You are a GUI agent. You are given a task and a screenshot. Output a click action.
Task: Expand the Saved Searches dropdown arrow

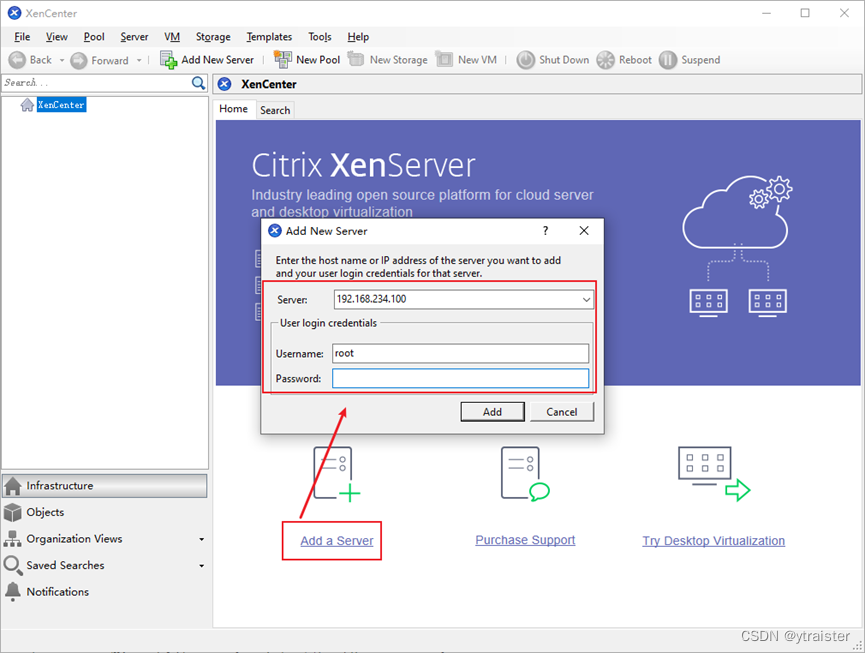pos(201,566)
